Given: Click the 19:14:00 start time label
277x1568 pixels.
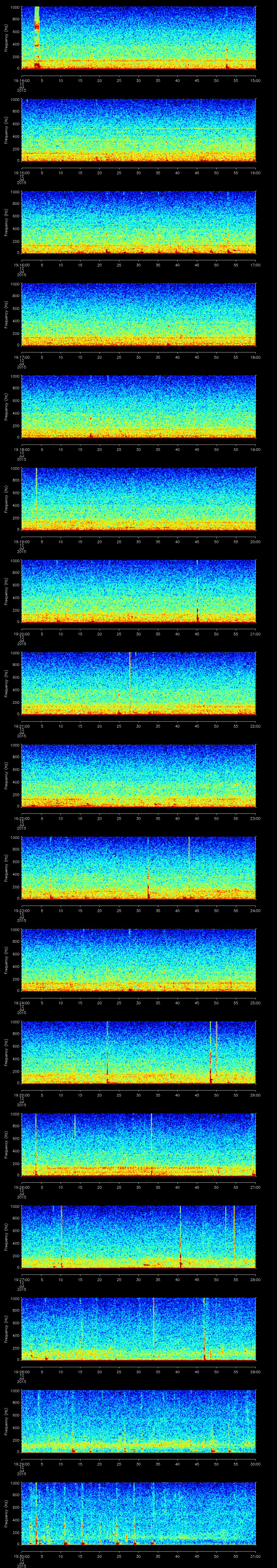Looking at the screenshot, I should [22, 80].
